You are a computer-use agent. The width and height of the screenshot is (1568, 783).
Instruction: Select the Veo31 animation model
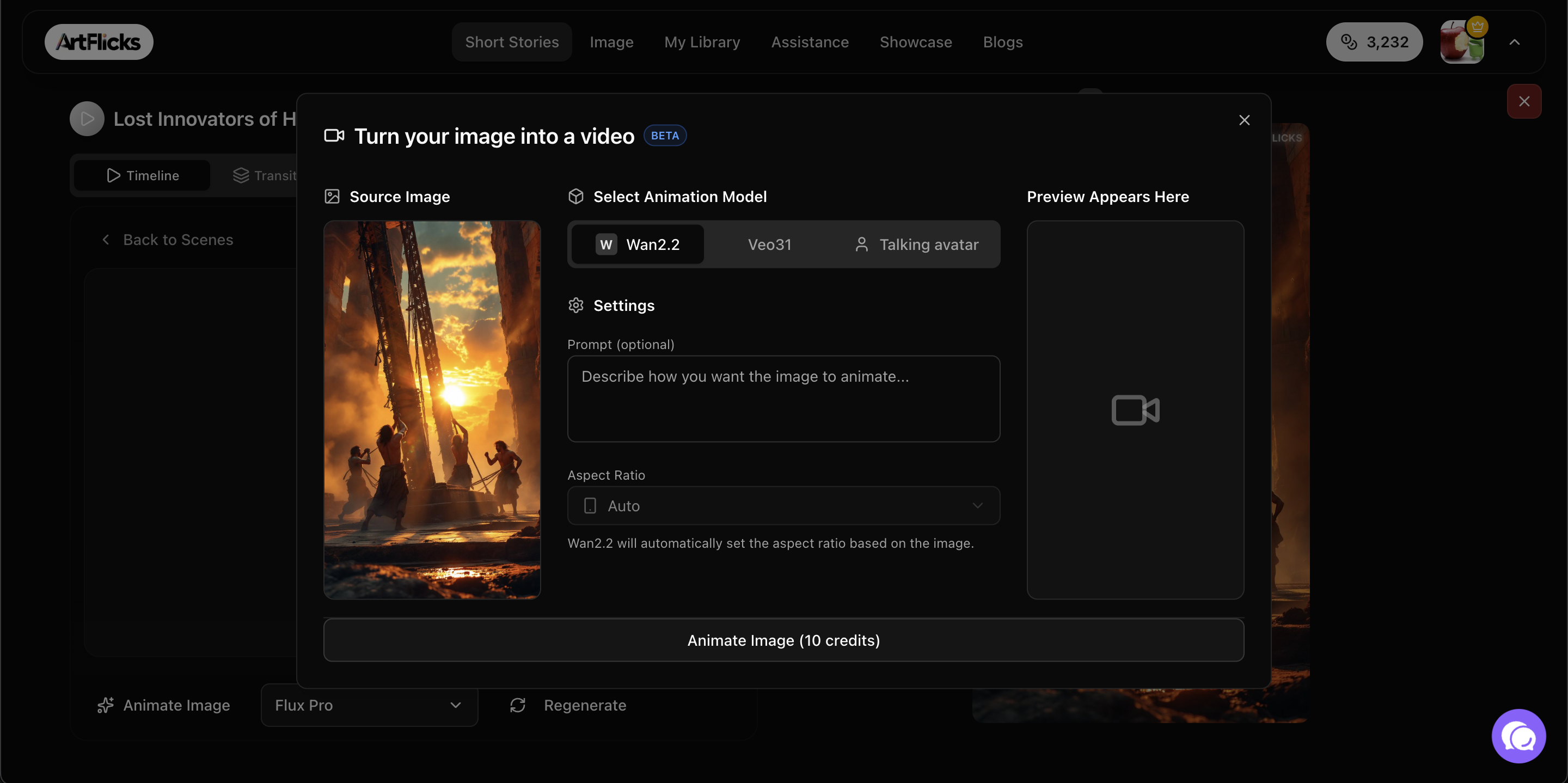[769, 244]
